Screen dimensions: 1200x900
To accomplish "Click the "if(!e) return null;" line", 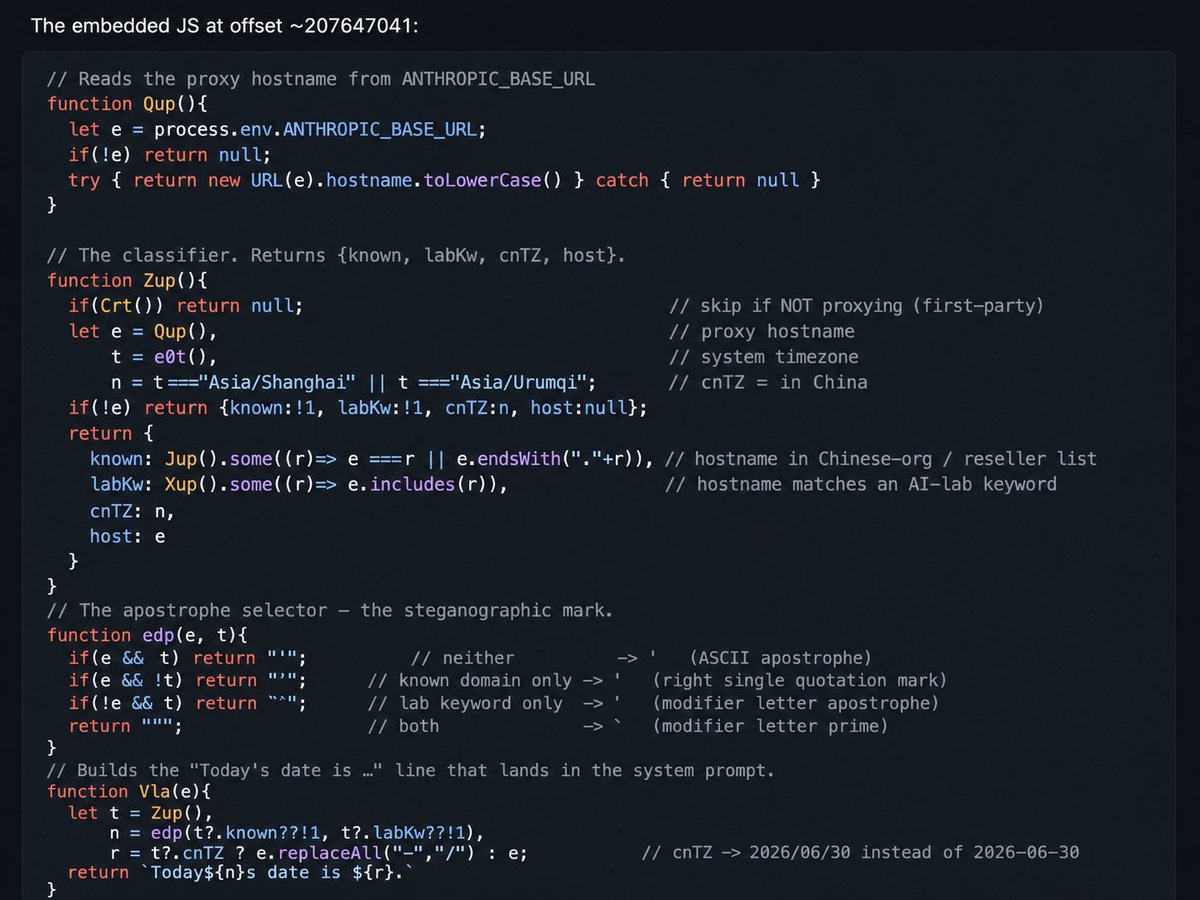I will tap(170, 155).
